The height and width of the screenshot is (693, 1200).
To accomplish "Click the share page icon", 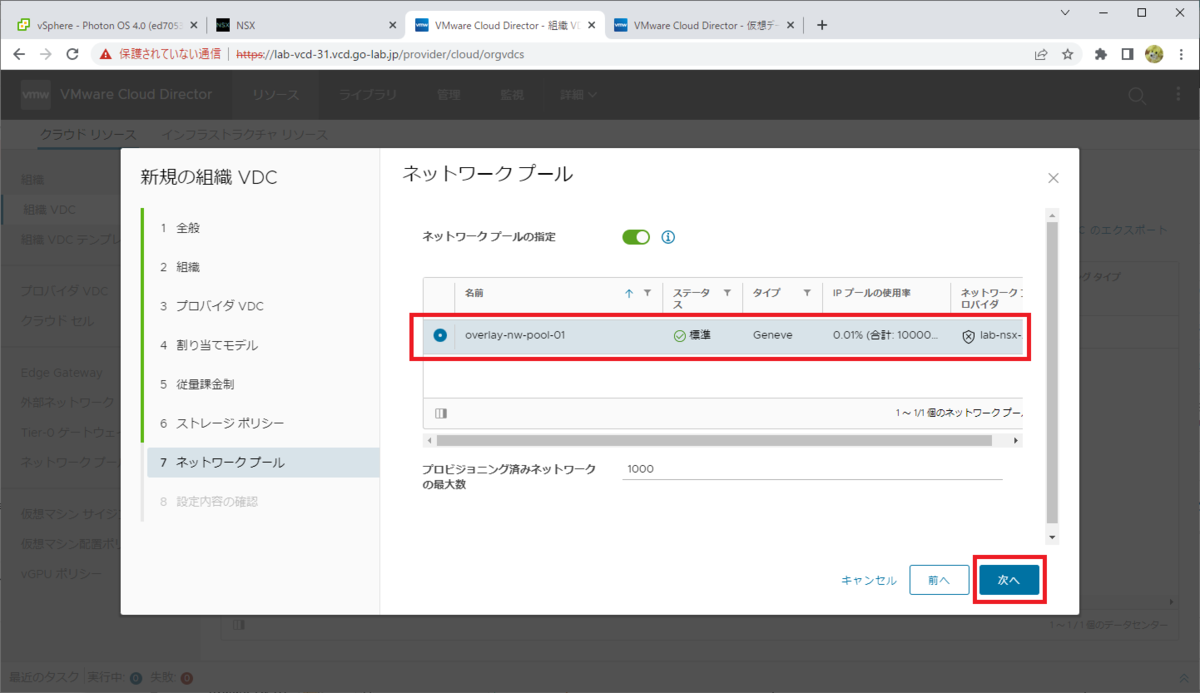I will click(1041, 54).
